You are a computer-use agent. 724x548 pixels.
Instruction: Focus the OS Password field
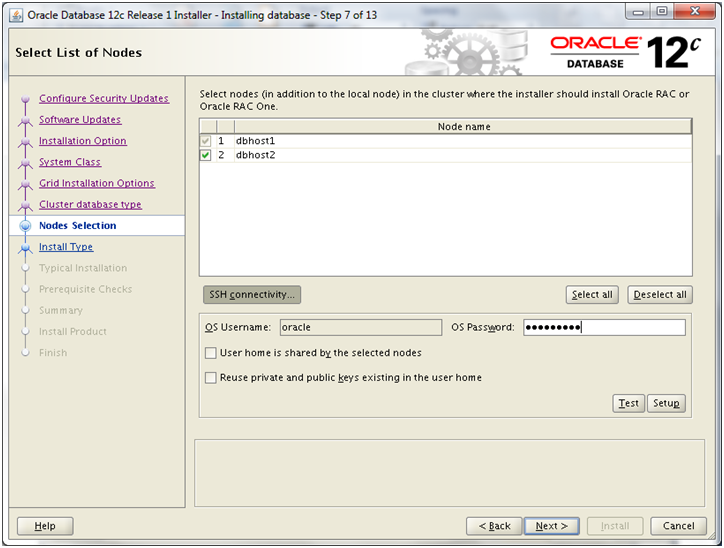click(x=604, y=327)
